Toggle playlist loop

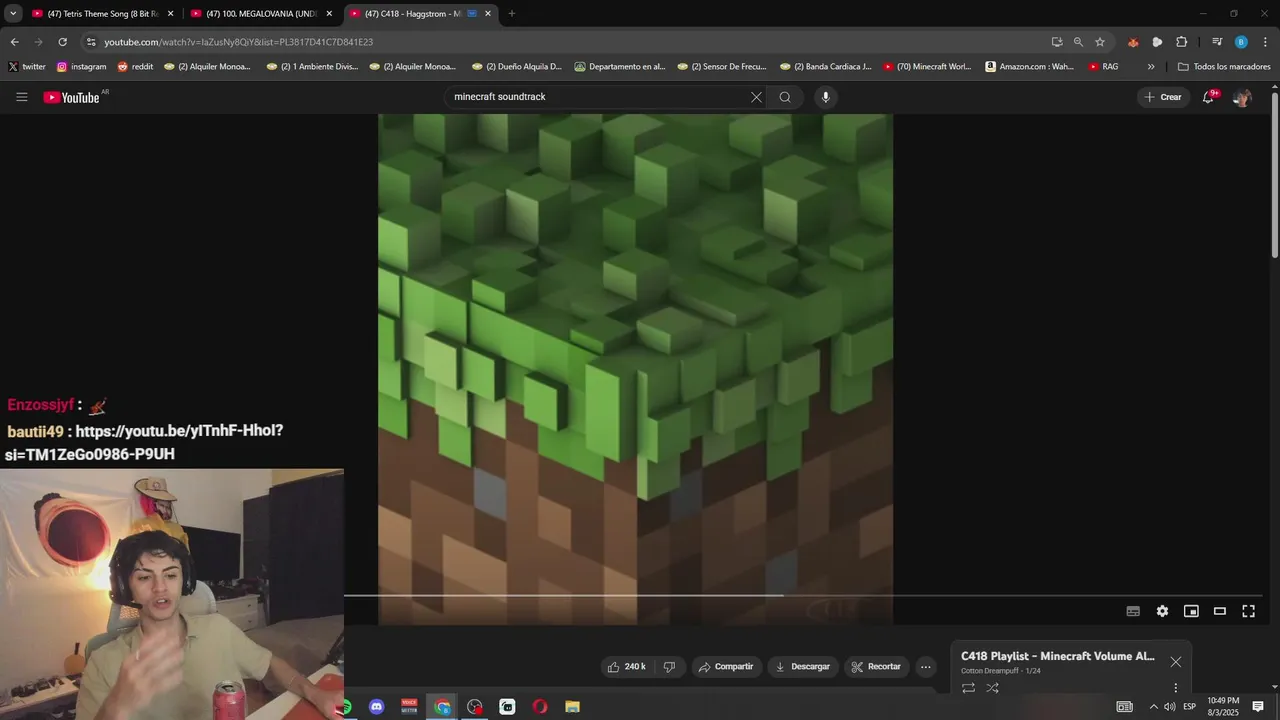(968, 688)
